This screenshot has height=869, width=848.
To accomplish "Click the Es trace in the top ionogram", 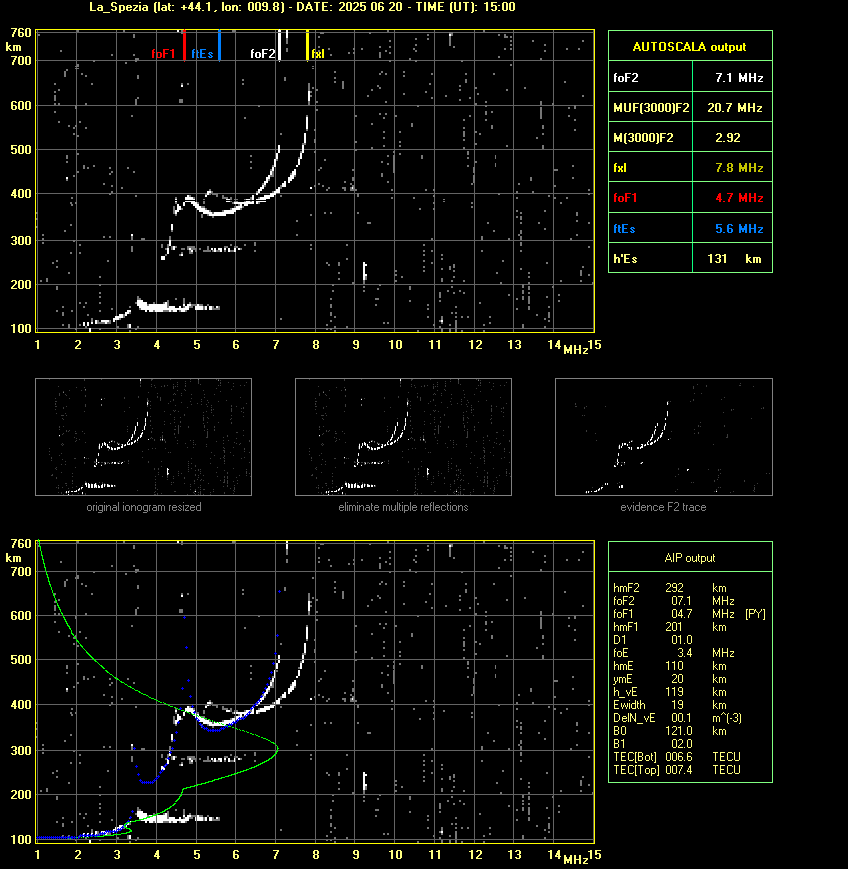I will tap(177, 306).
